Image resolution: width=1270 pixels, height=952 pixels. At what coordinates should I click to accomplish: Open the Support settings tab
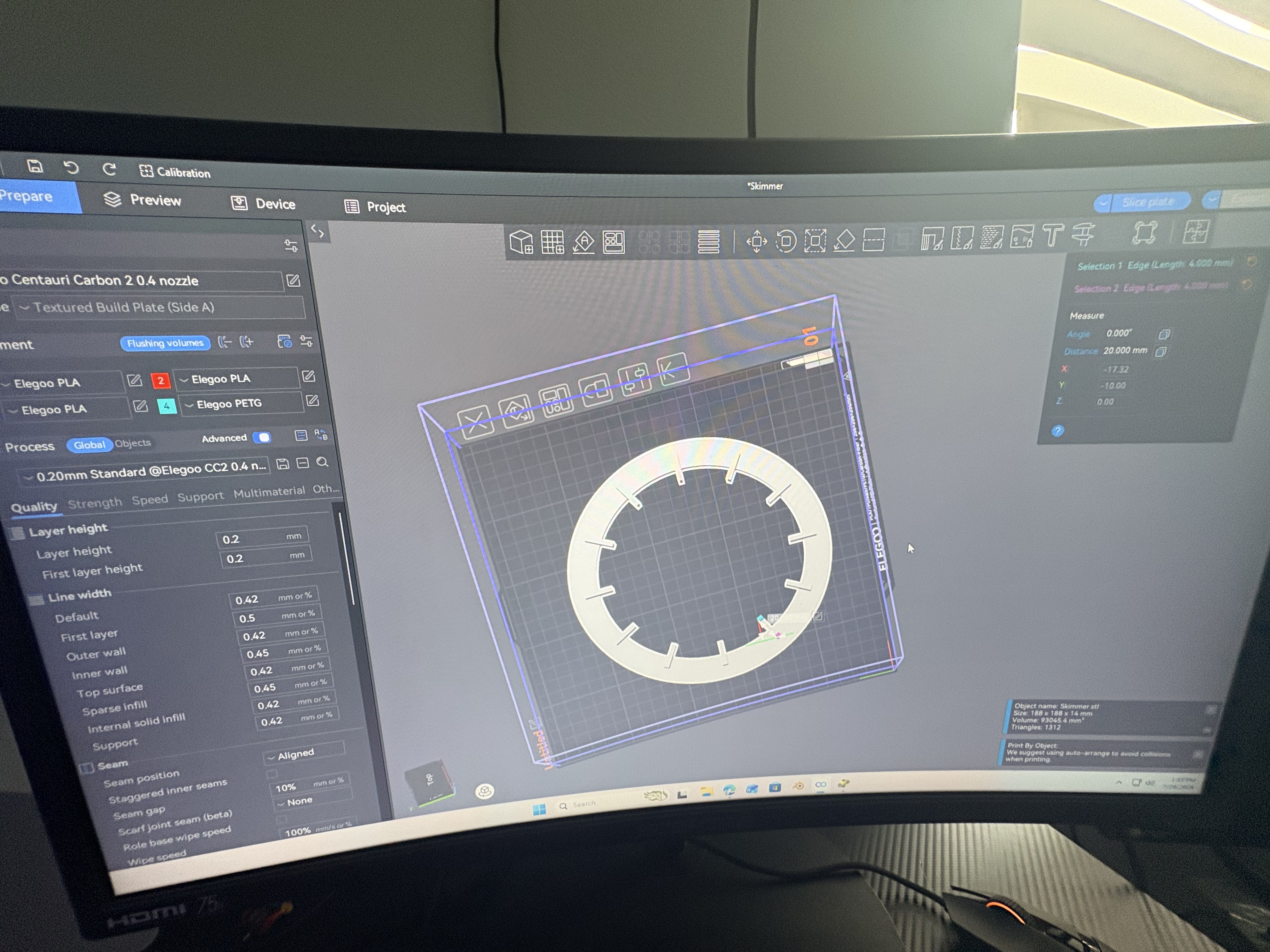(x=200, y=496)
